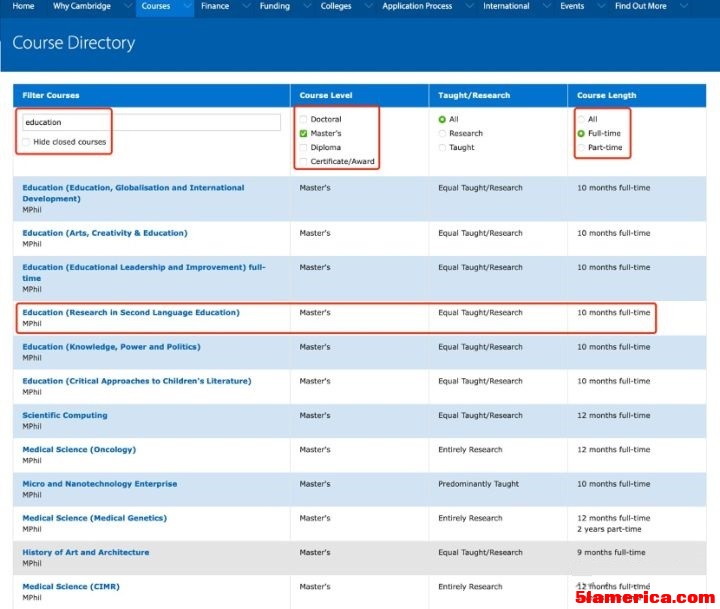Open the Application Process menu item
Image resolution: width=720 pixels, height=609 pixels.
click(417, 6)
